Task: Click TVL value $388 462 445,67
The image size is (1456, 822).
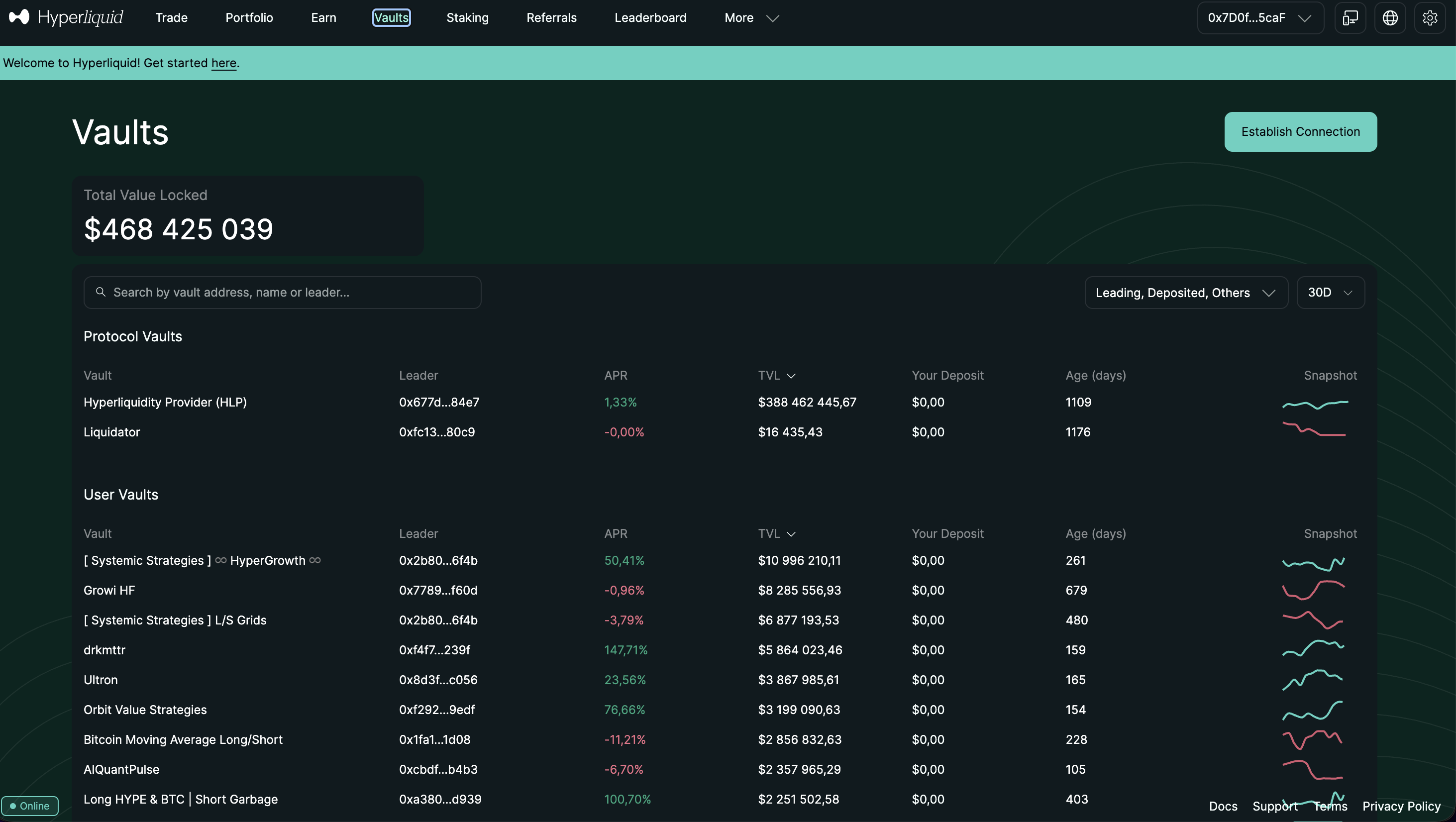Action: 807,402
